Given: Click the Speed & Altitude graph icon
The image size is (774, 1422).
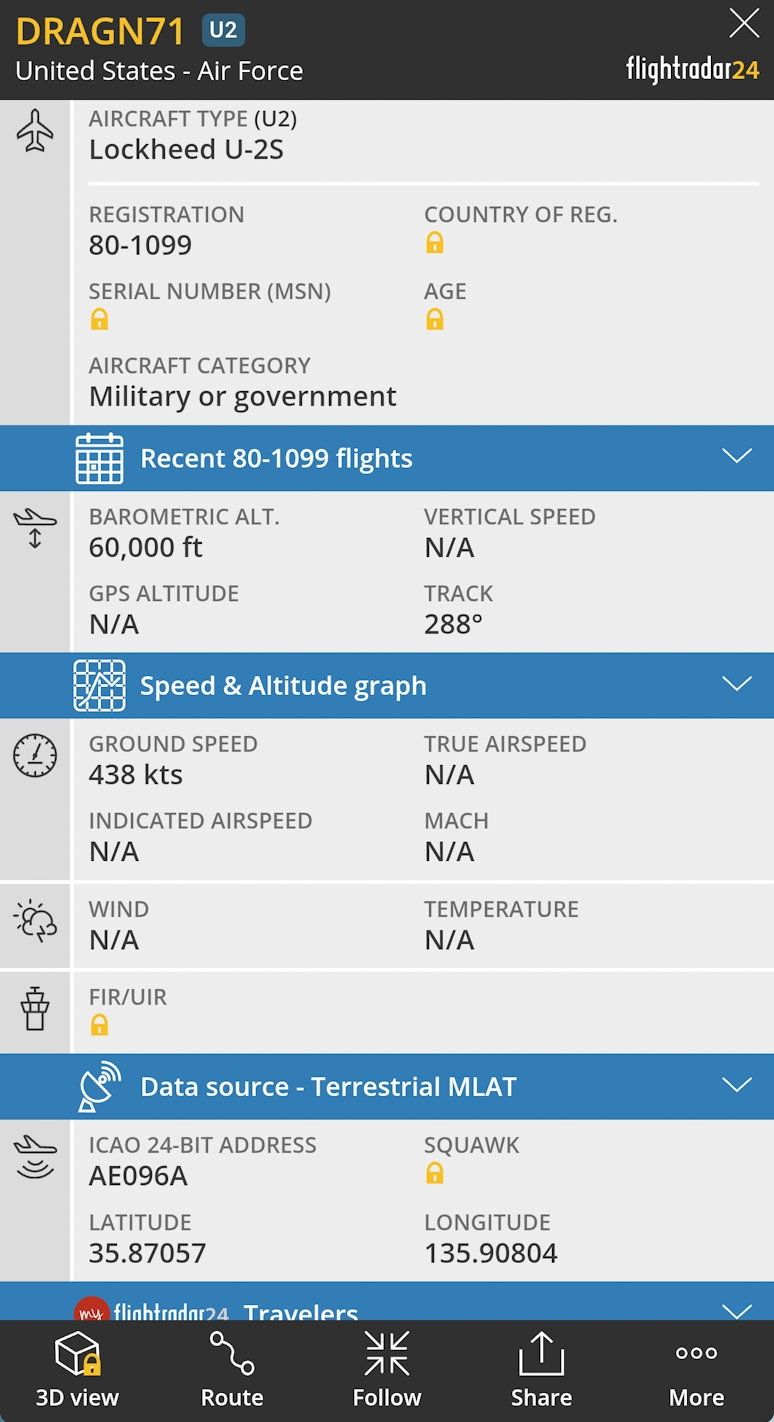Looking at the screenshot, I should [x=100, y=686].
